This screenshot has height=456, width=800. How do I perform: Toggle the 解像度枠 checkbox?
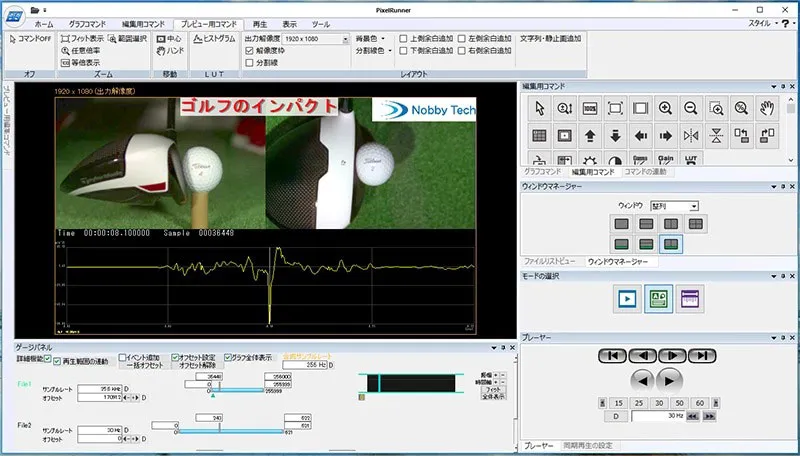[x=250, y=49]
